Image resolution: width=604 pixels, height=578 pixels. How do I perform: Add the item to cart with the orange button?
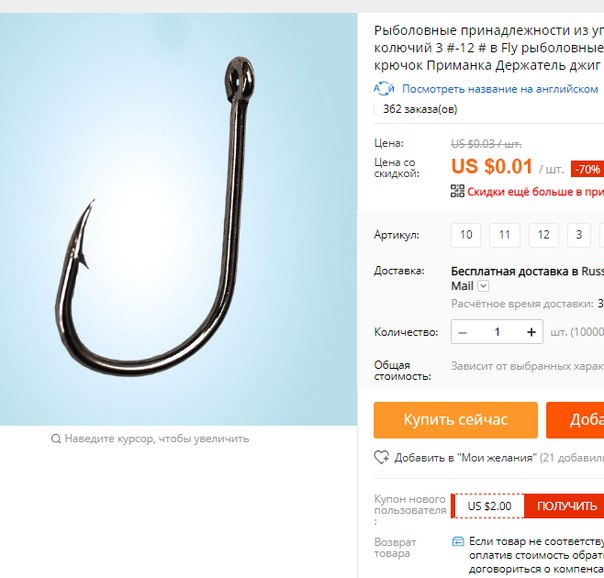575,420
